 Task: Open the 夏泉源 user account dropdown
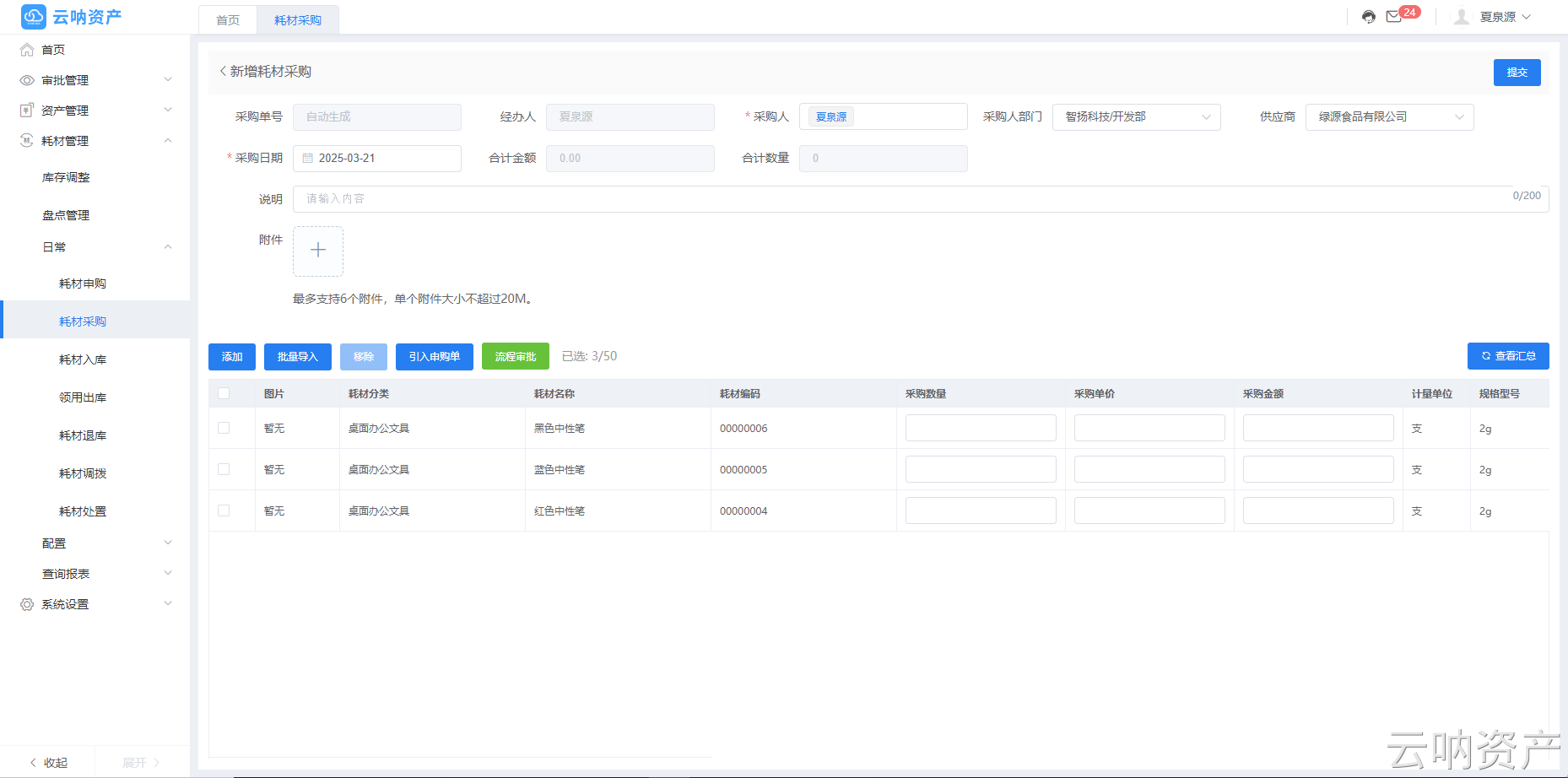click(1506, 17)
